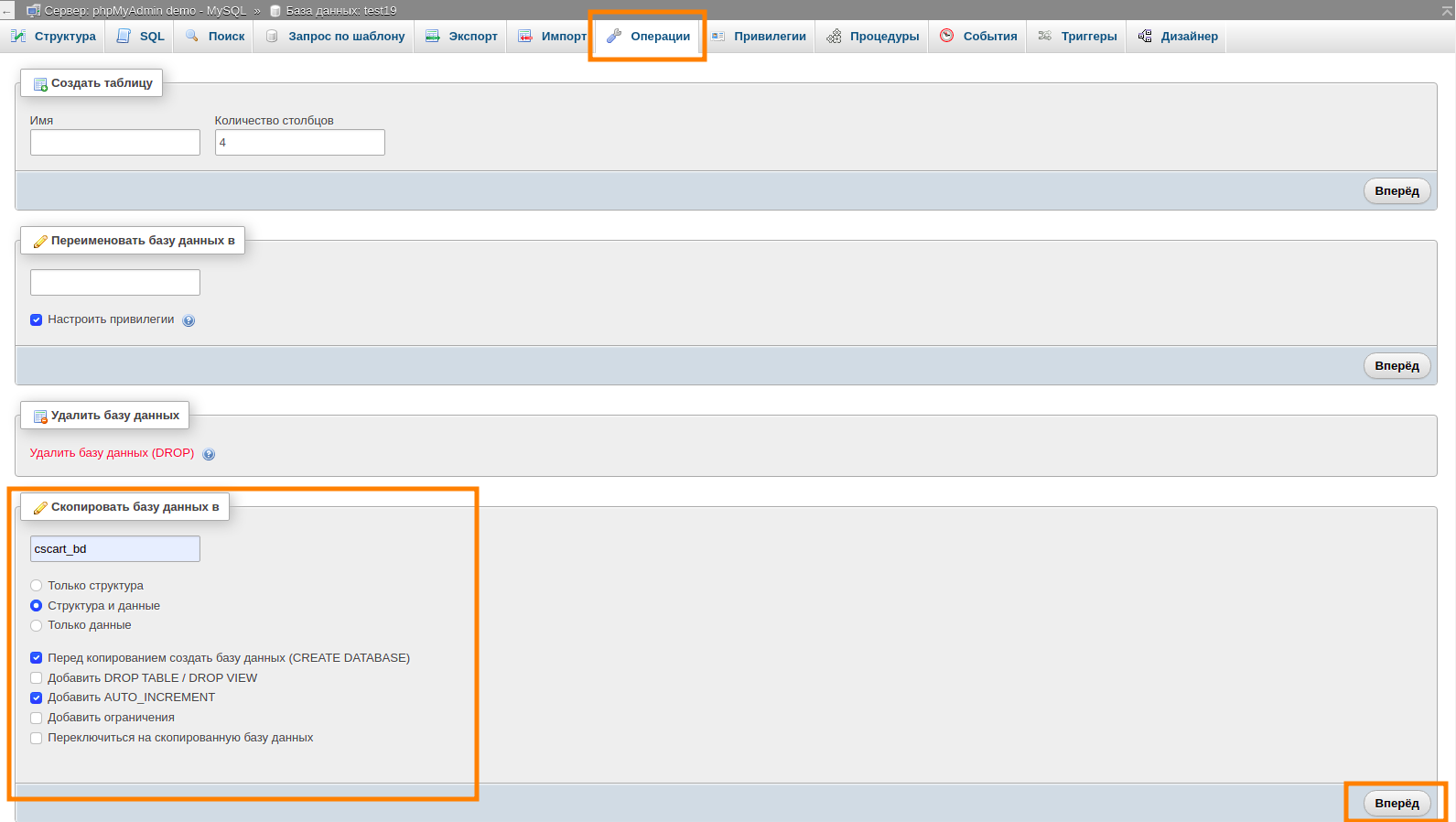Select the Только структура radio button

pyautogui.click(x=37, y=586)
